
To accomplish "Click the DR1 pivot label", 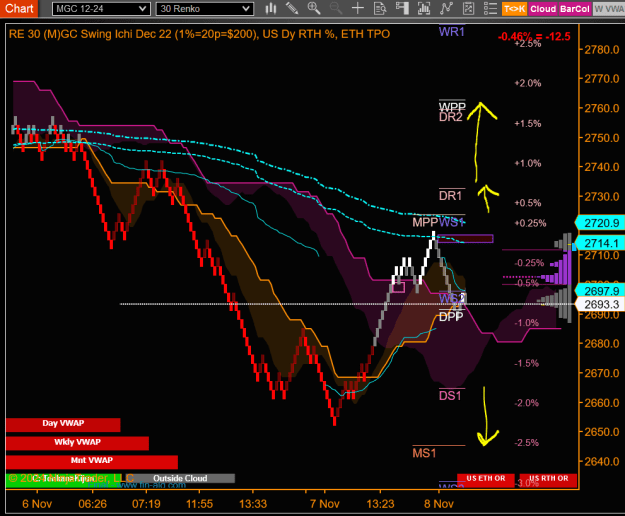I will point(450,196).
